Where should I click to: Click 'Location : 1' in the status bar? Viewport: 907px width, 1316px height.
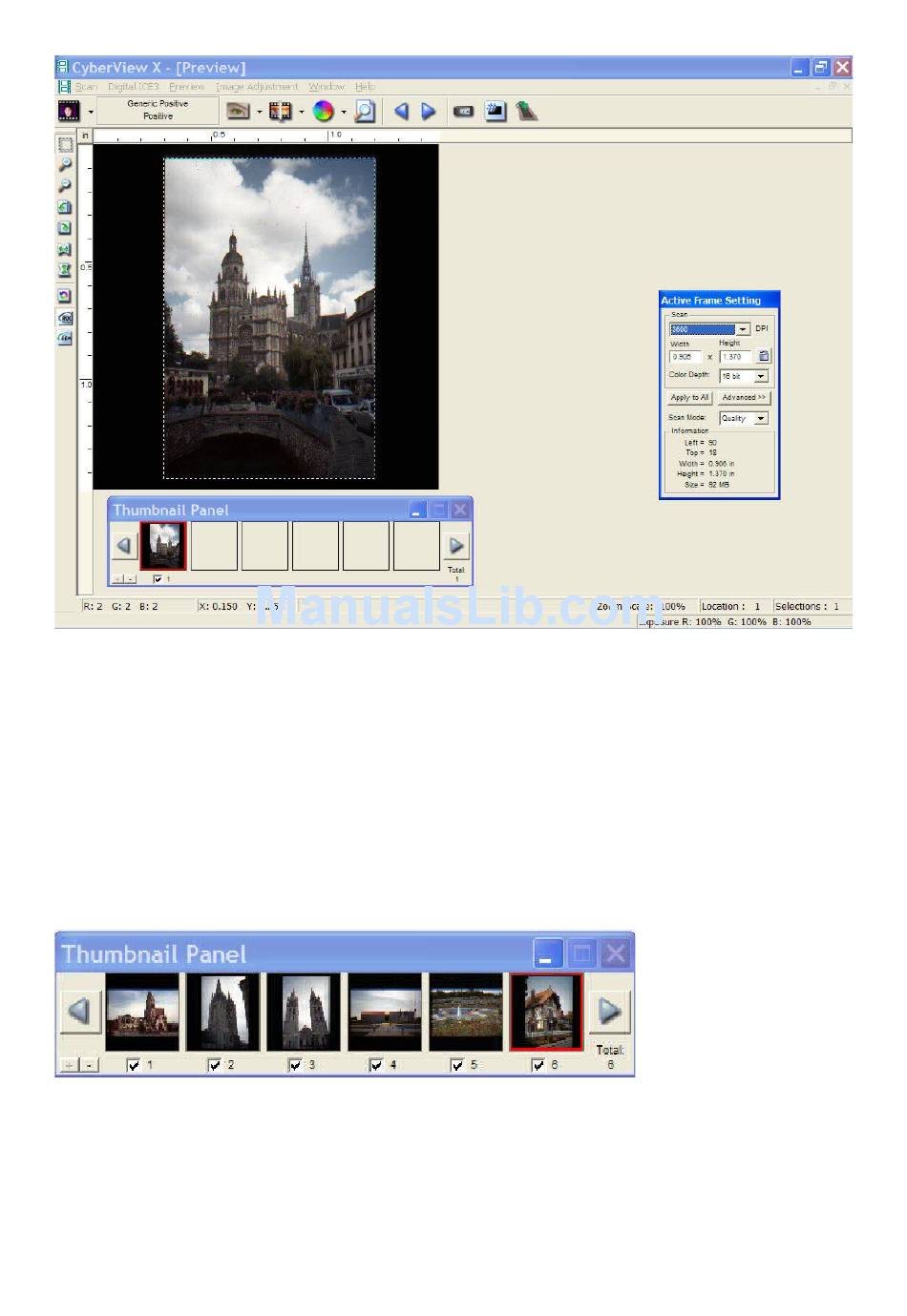pyautogui.click(x=731, y=606)
